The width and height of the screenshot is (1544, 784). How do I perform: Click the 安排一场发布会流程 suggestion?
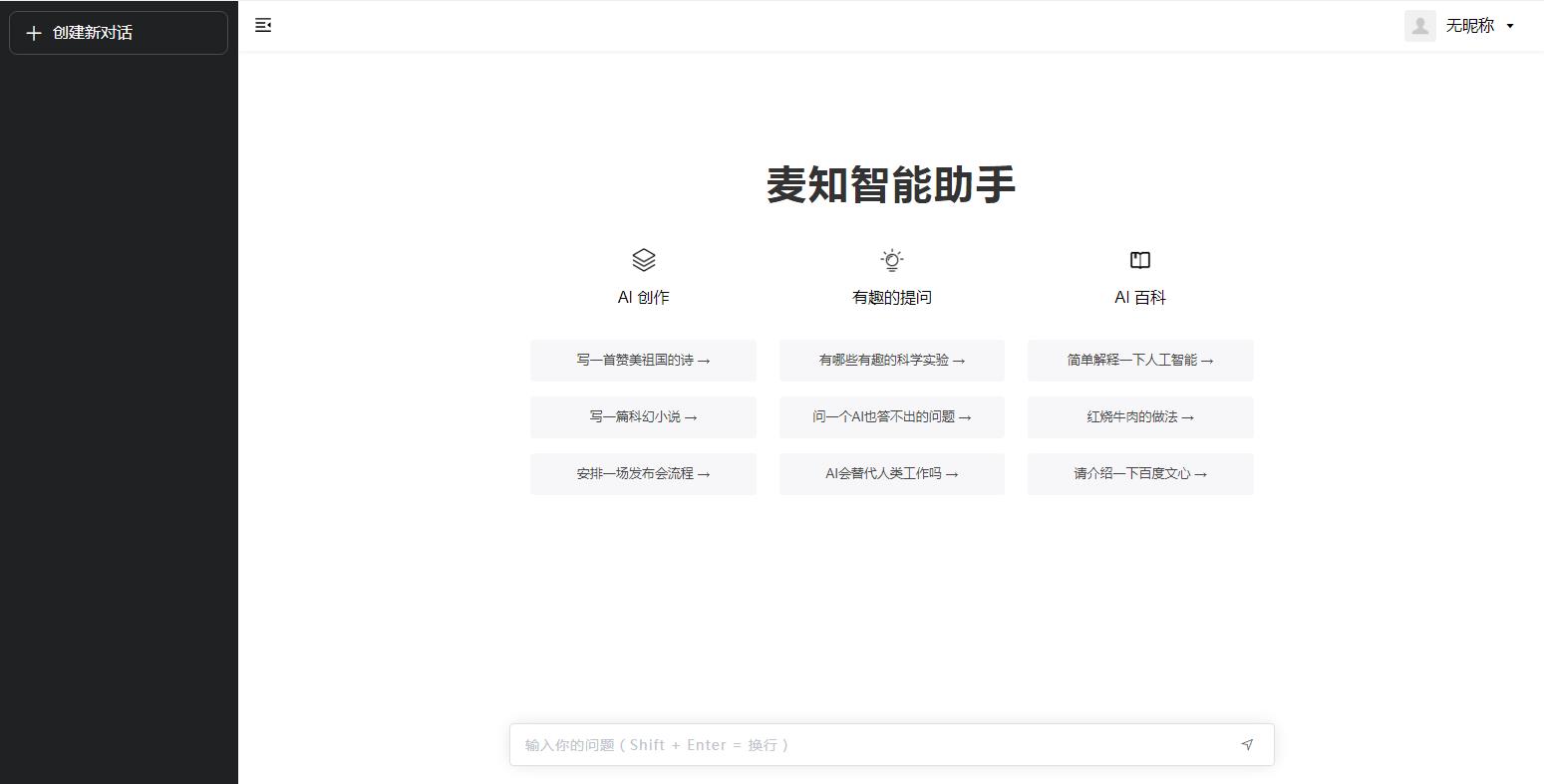pos(643,473)
